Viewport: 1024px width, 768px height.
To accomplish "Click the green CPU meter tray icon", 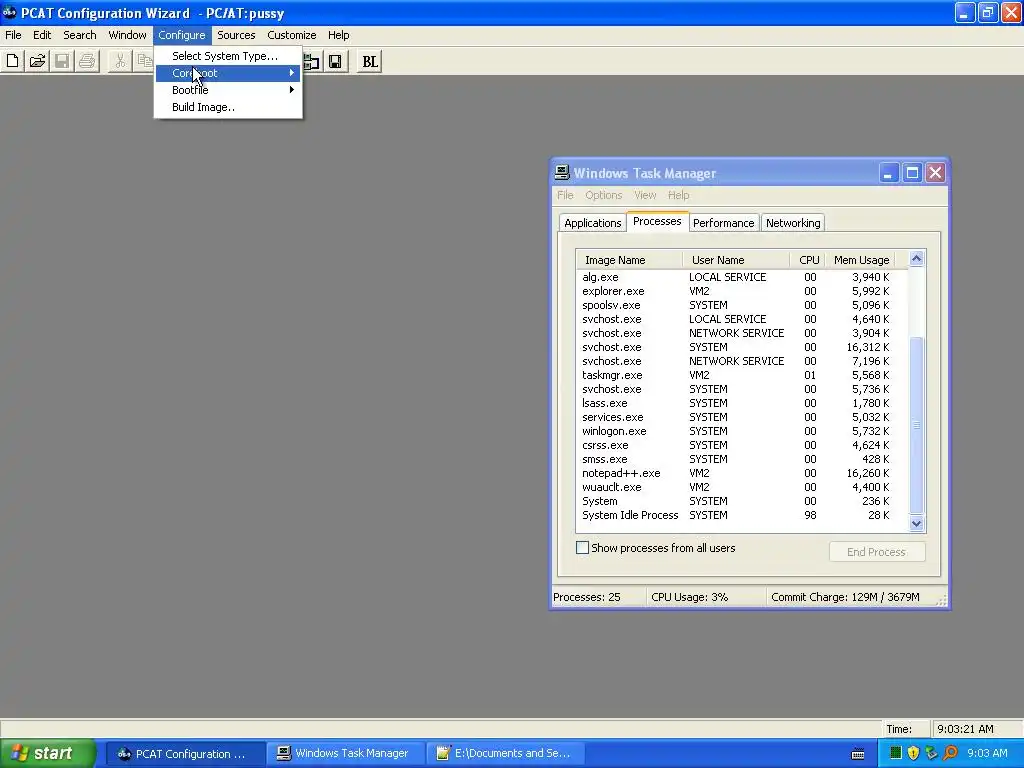I will tap(896, 753).
